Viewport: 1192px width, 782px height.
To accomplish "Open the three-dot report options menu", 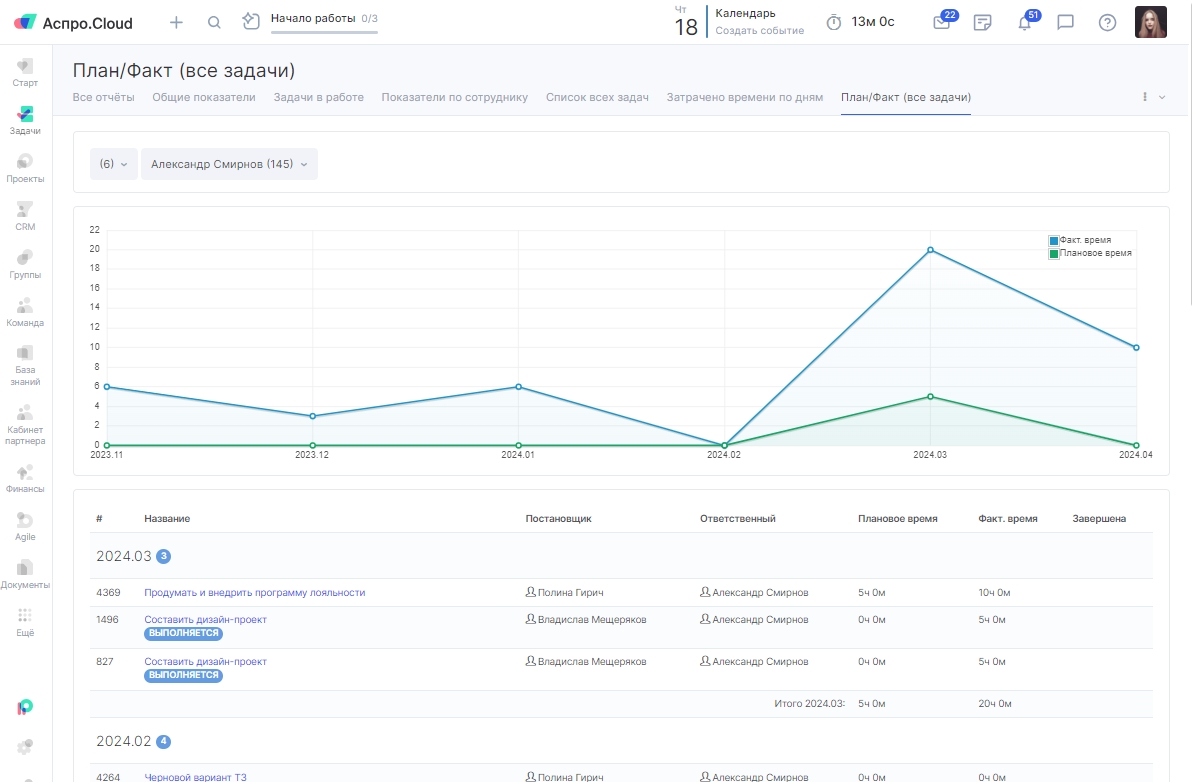I will tap(1145, 97).
